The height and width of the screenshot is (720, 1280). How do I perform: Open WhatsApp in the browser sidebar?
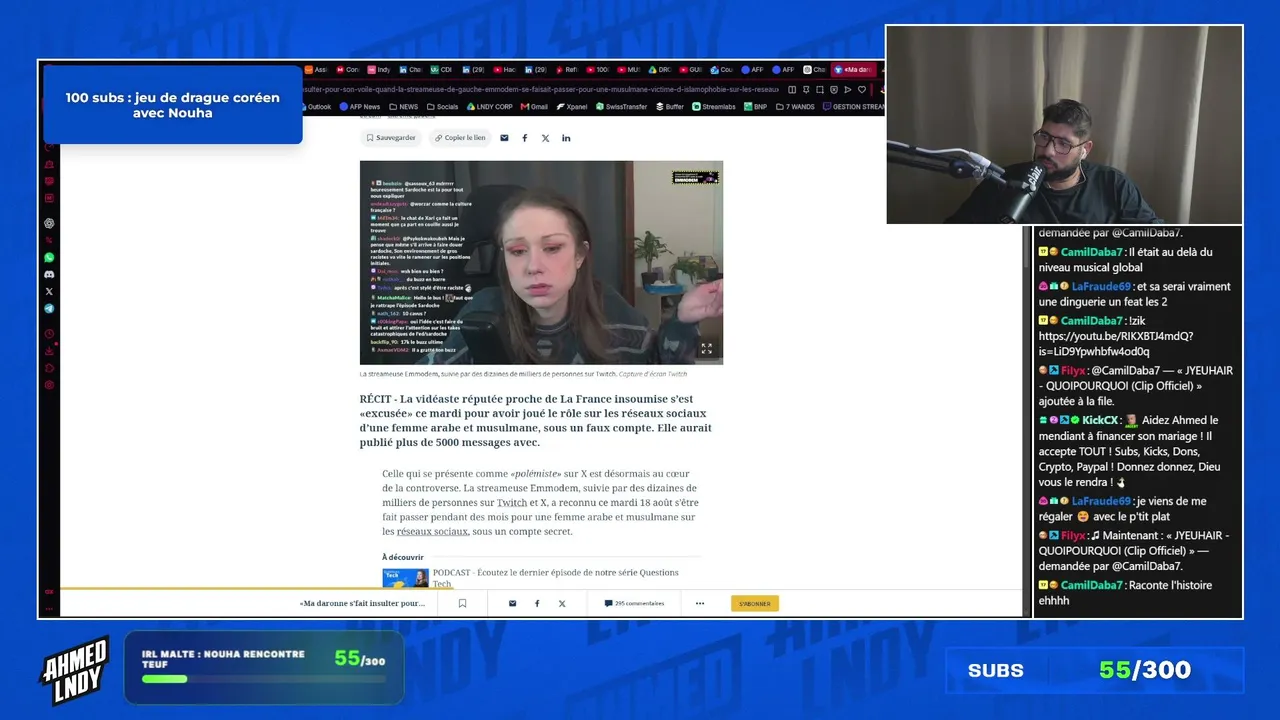pos(49,257)
